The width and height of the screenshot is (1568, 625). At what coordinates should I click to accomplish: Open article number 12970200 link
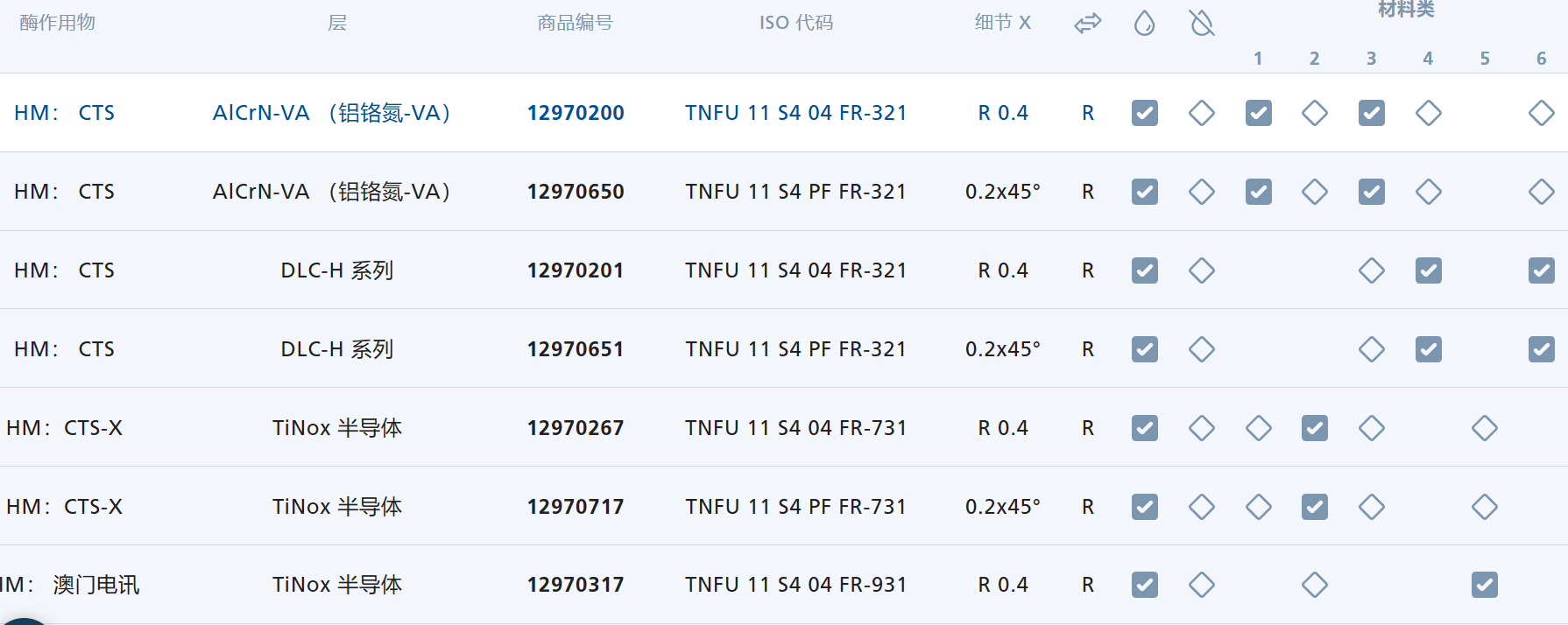pos(576,113)
